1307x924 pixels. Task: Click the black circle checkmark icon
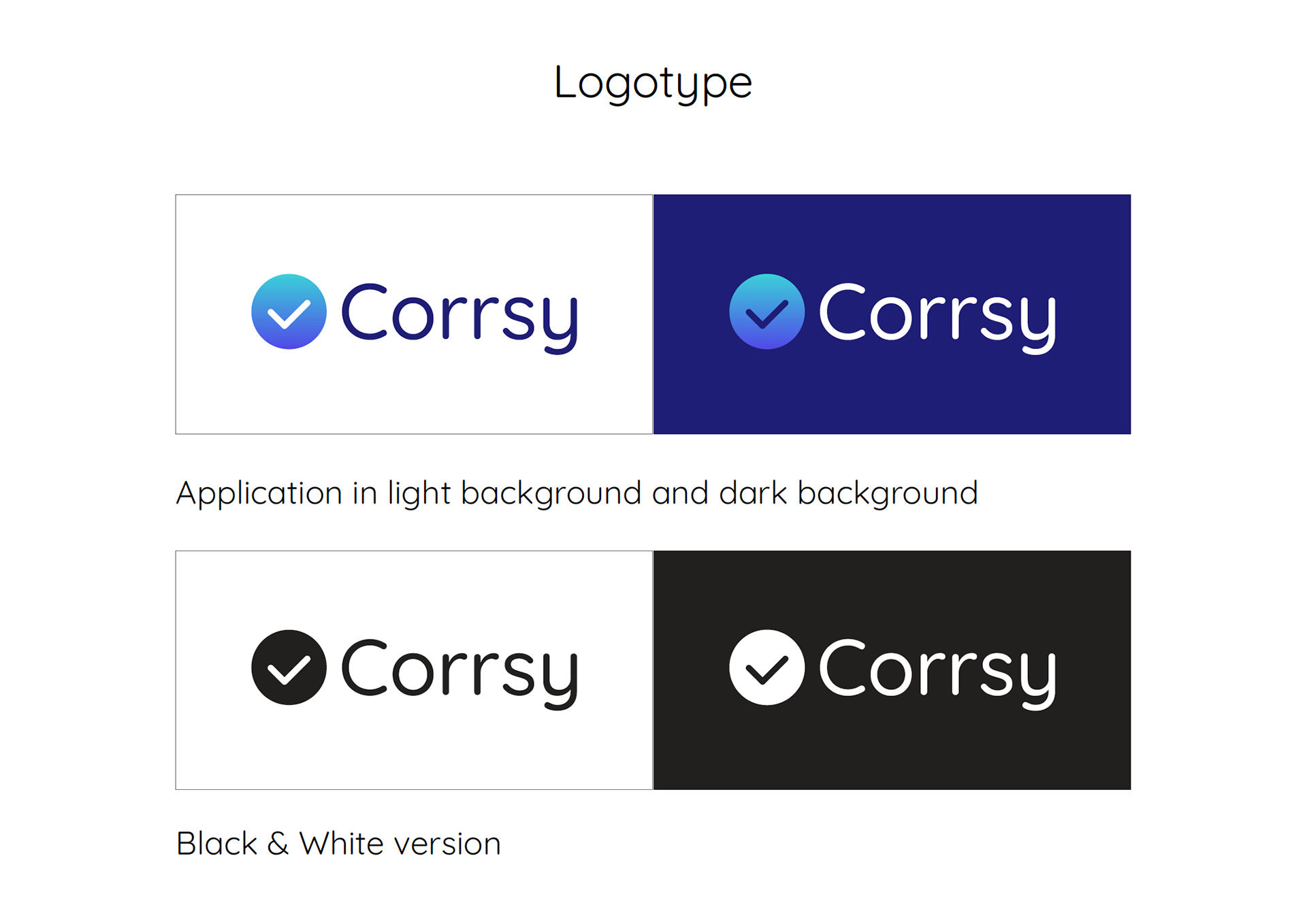[289, 667]
